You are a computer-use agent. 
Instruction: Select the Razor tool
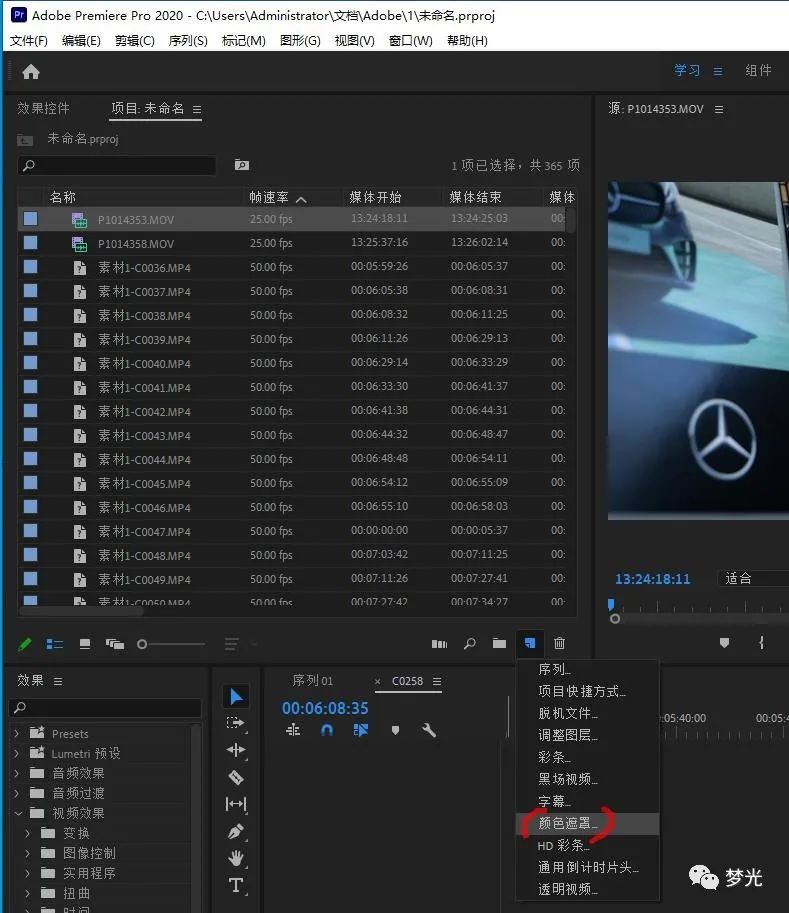coord(236,777)
